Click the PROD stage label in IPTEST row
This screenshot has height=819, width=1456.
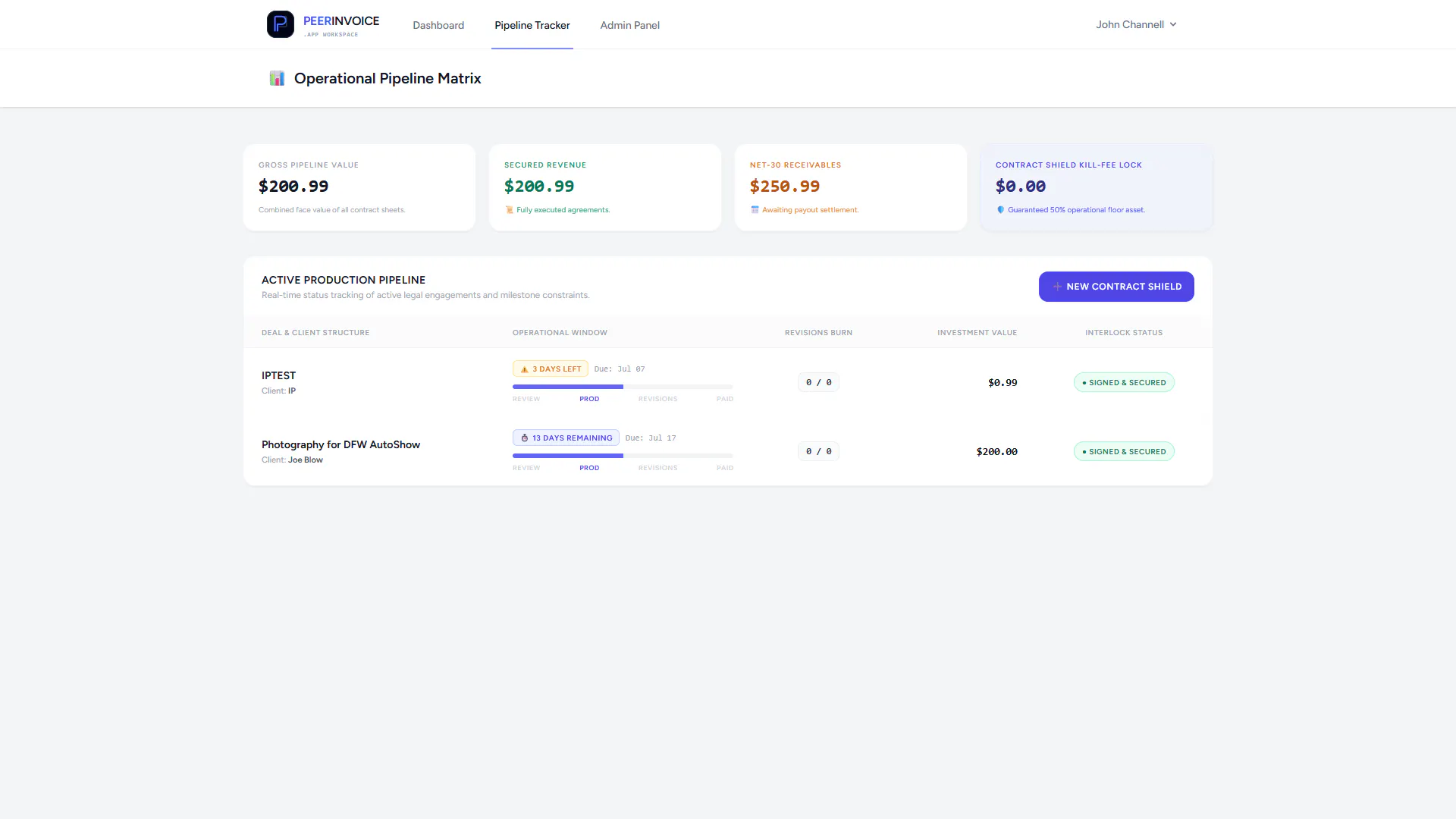(x=589, y=399)
